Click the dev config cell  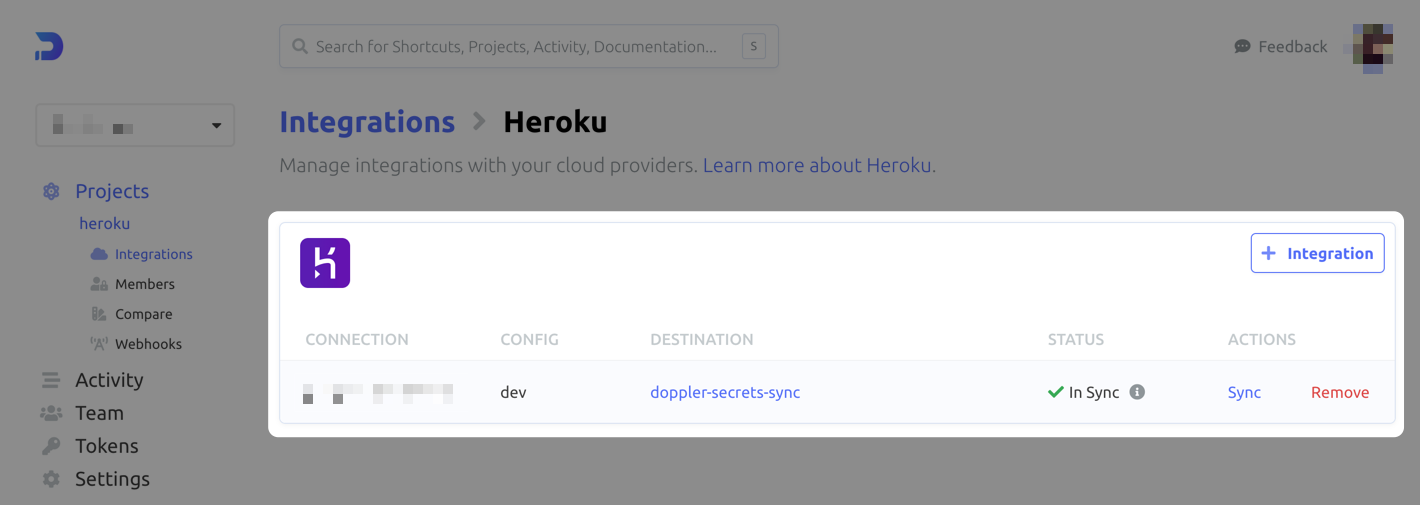[x=513, y=392]
